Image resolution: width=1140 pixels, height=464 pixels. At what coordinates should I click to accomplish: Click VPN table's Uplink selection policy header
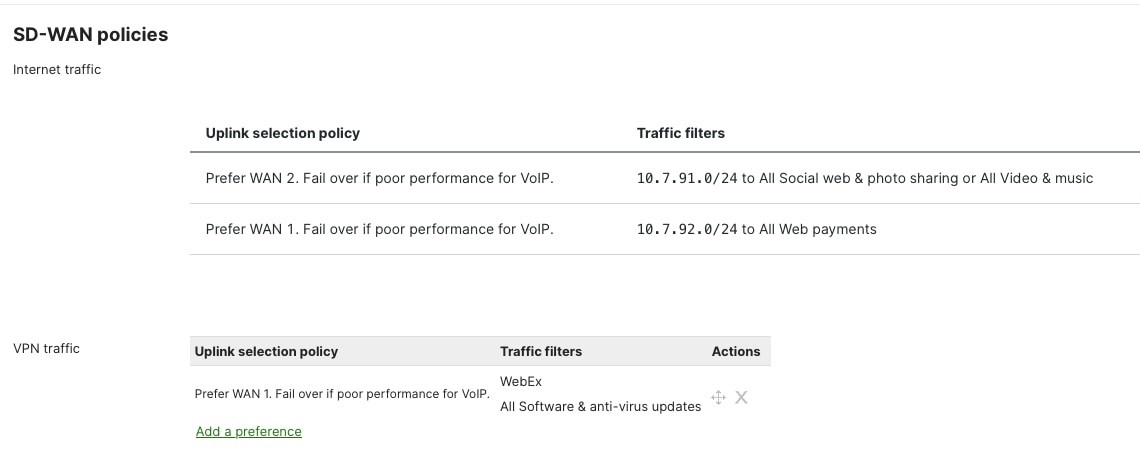[266, 351]
